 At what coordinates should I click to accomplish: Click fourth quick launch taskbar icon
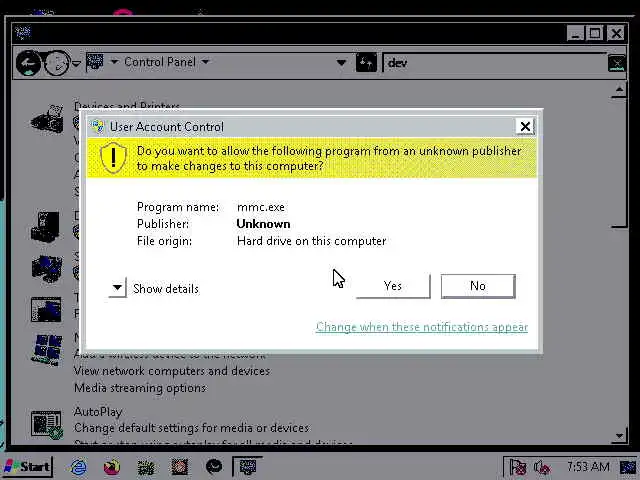[x=179, y=467]
